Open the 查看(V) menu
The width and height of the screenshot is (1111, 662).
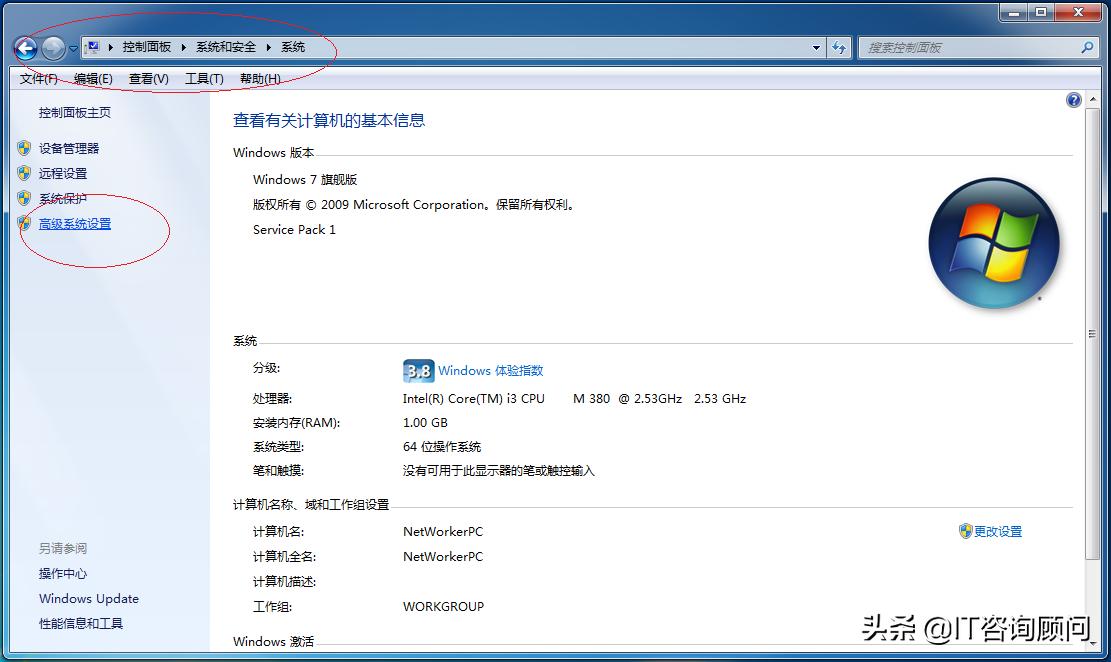(147, 78)
